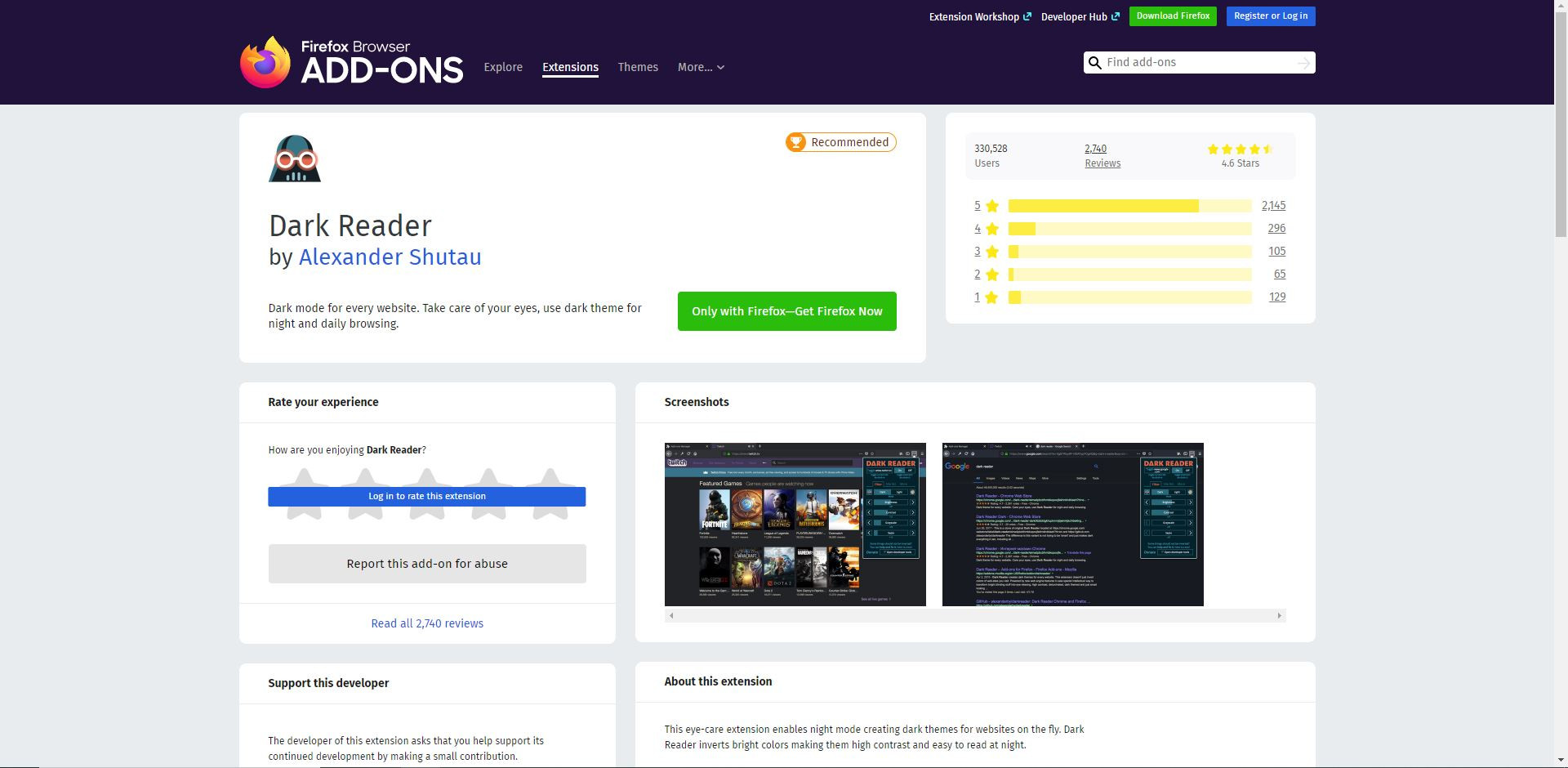Open Read all 2,740 reviews link
1568x768 pixels.
(427, 623)
